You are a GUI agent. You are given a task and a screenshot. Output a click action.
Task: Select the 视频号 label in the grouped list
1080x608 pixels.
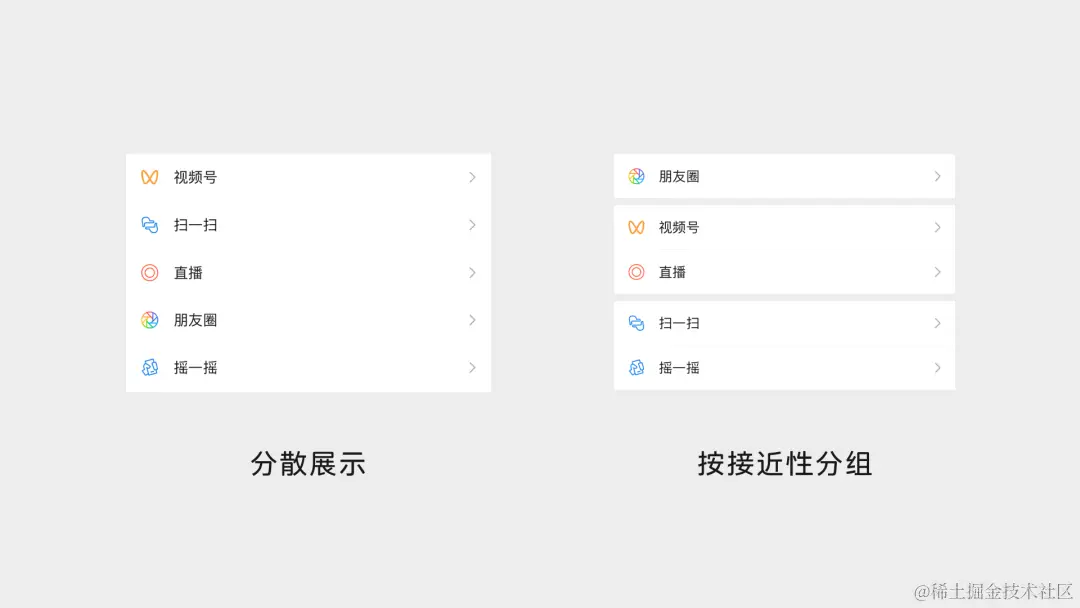[x=679, y=227]
